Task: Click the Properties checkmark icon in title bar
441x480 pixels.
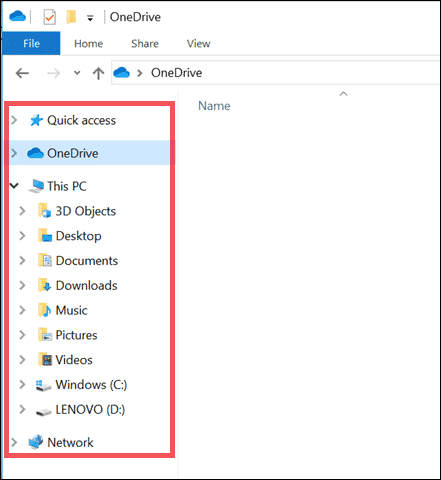Action: 49,17
